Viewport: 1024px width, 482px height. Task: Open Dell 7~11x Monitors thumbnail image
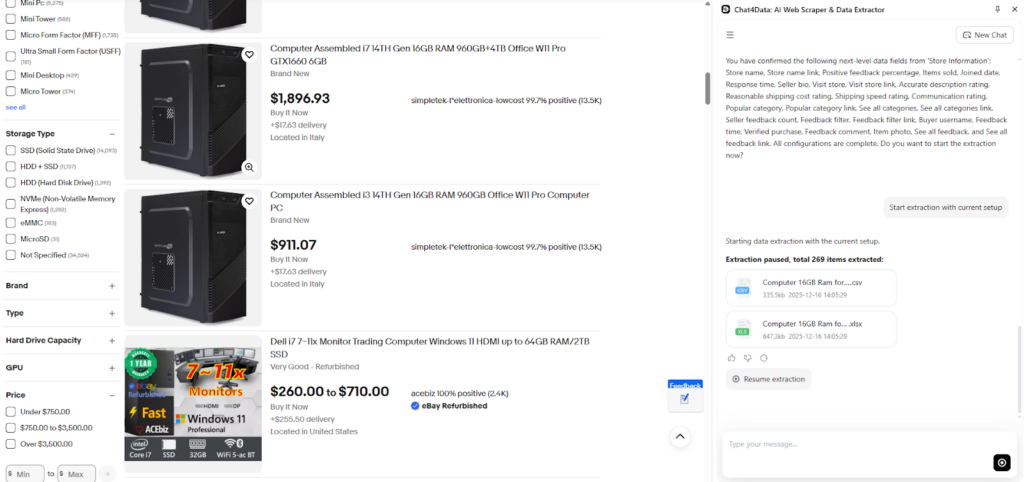click(193, 404)
